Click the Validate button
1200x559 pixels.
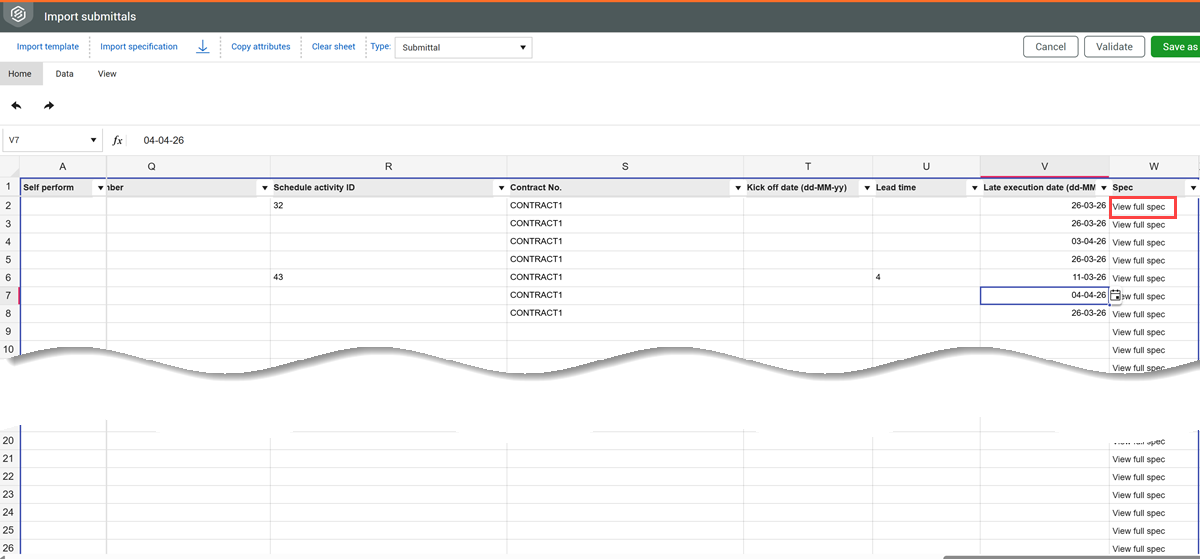[1114, 47]
